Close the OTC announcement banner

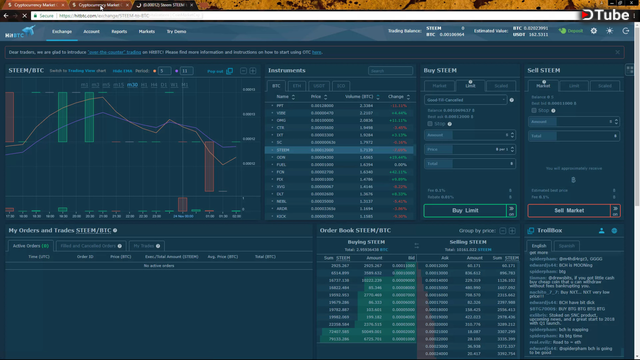pyautogui.click(x=617, y=52)
